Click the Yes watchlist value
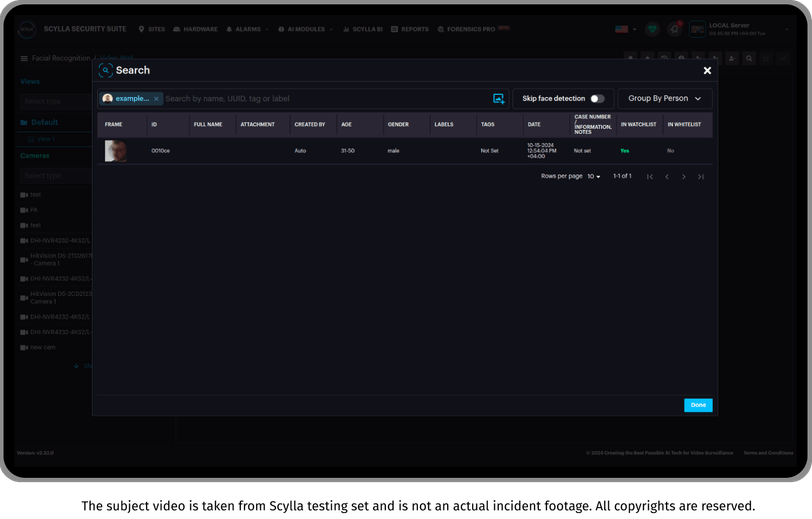This screenshot has height=519, width=812. click(625, 151)
